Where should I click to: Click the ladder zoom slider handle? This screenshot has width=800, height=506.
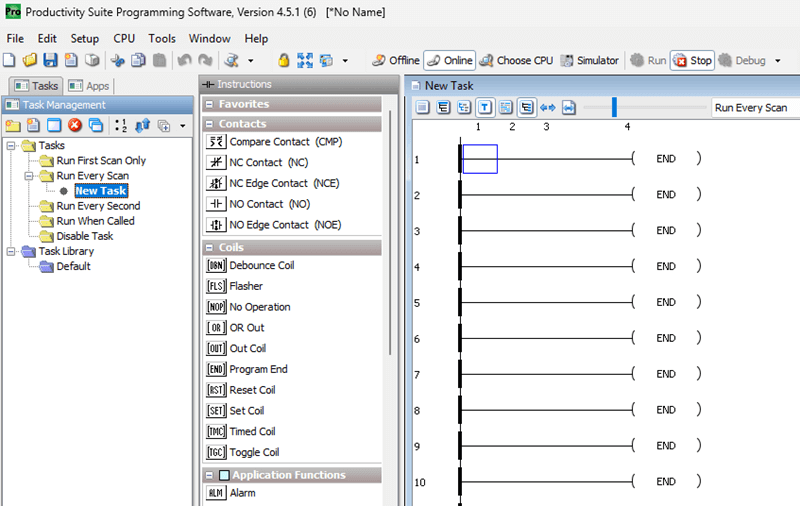pos(614,108)
